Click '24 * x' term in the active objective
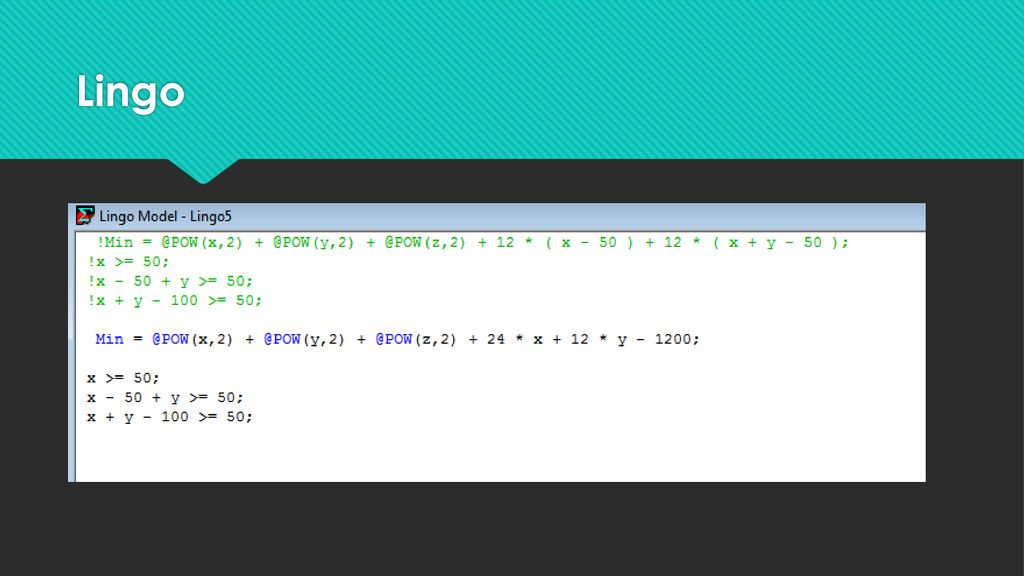 514,339
